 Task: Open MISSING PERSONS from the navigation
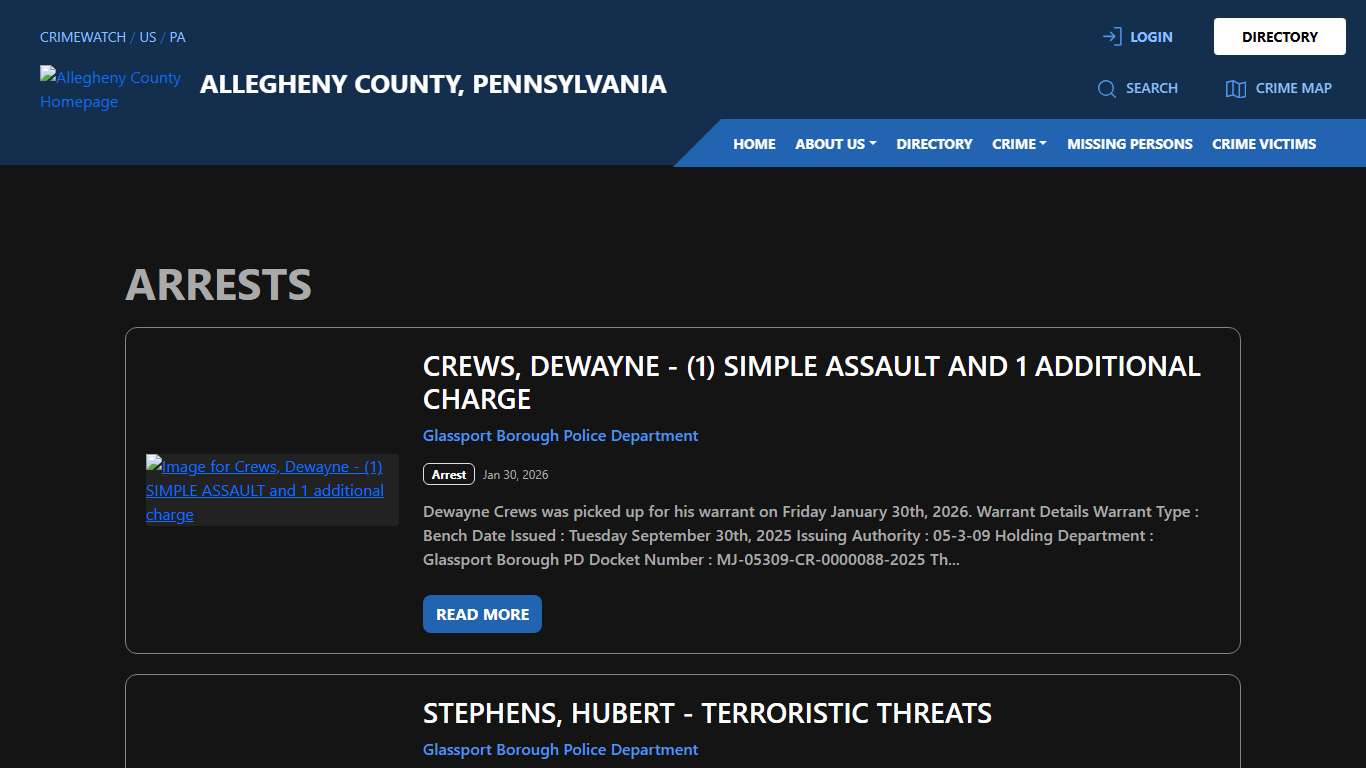tap(1129, 143)
